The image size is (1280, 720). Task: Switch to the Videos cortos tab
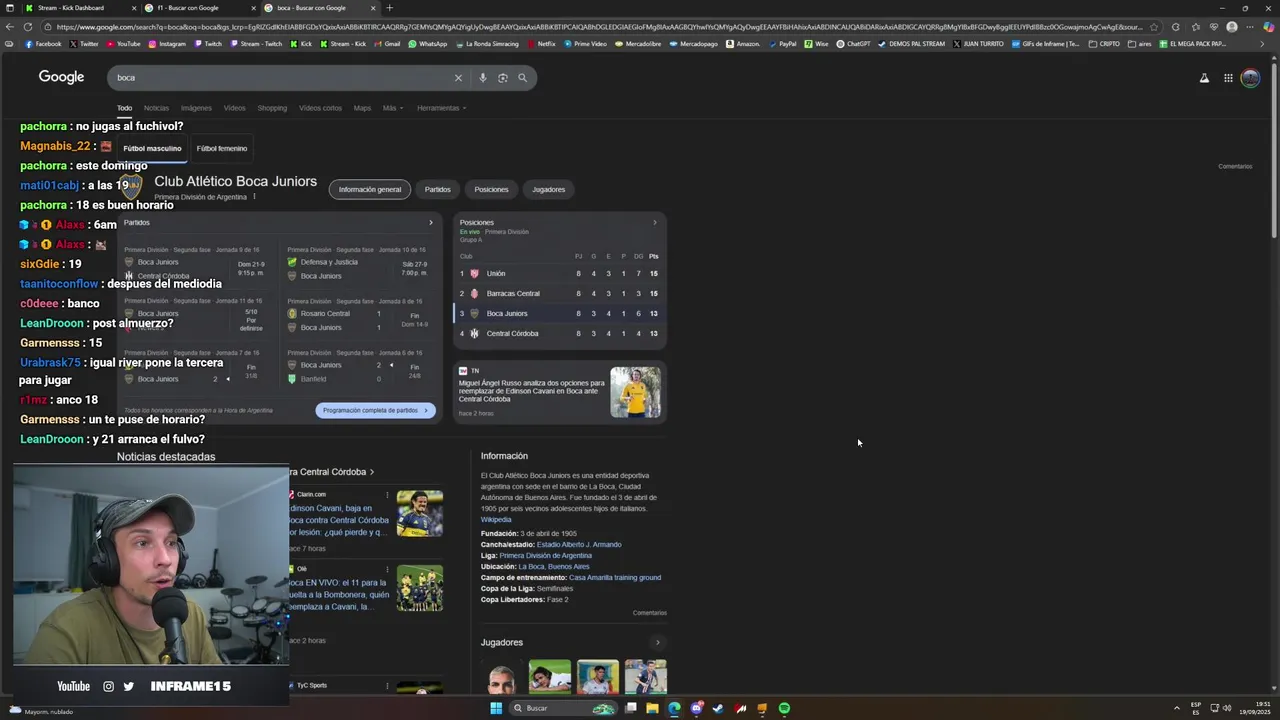tap(320, 108)
